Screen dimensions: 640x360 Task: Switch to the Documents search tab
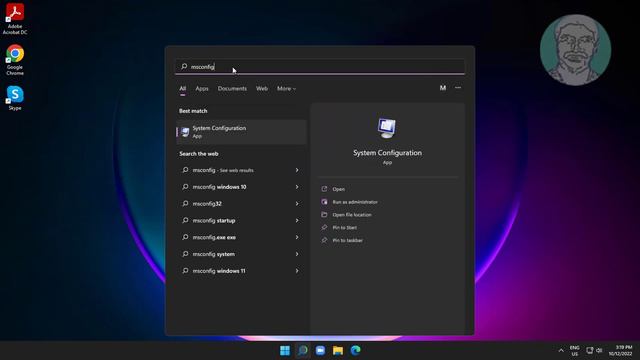tap(232, 88)
